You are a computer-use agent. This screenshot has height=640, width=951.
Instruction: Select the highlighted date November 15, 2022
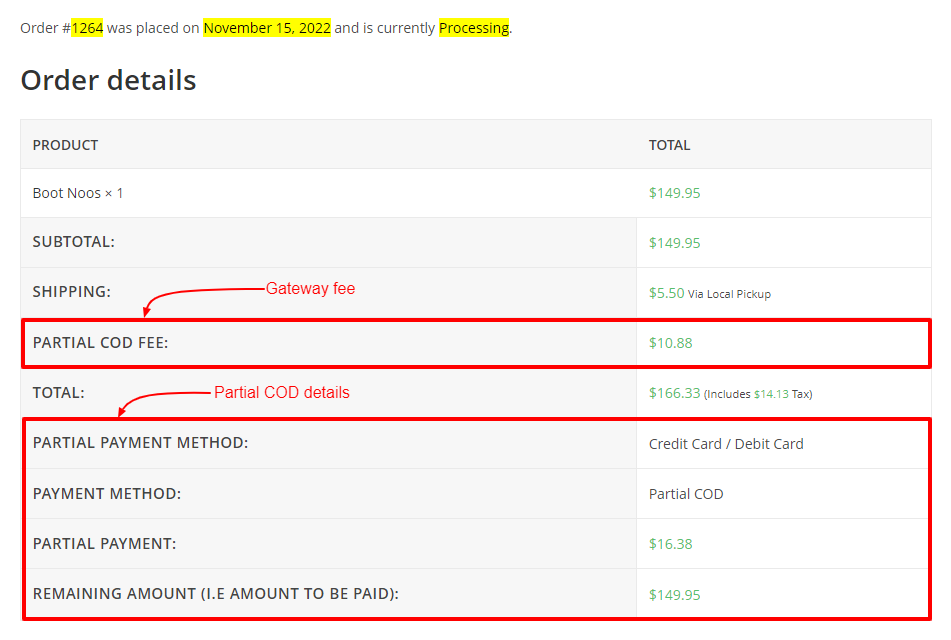(266, 28)
